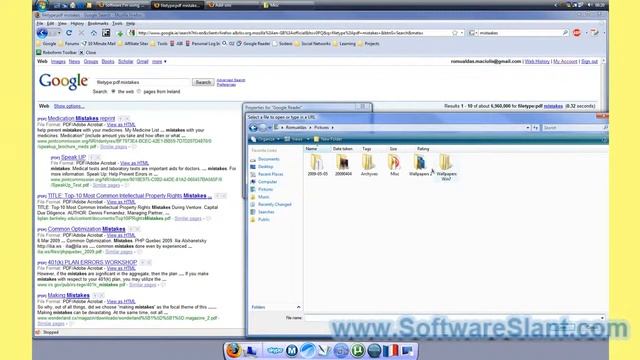Screen dimensions: 640x360
Task: Click the search magnifier in Firefox search box
Action: (x=565, y=33)
